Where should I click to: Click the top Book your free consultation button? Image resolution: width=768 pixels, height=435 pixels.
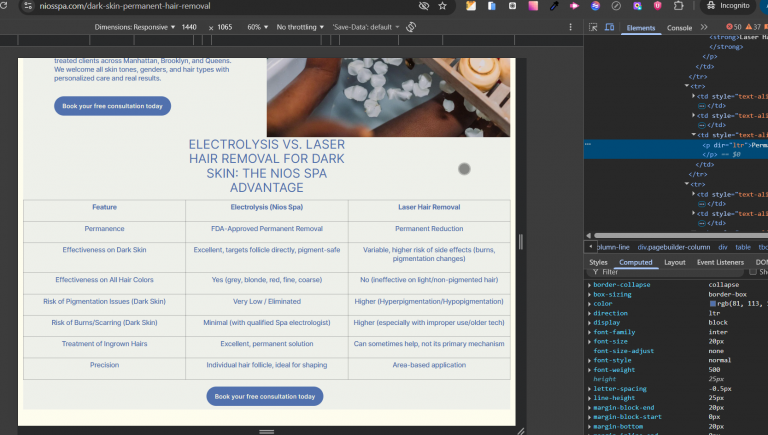112,106
